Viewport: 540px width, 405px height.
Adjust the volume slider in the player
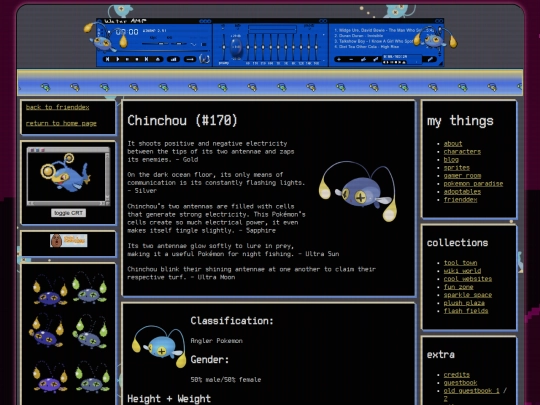click(155, 44)
